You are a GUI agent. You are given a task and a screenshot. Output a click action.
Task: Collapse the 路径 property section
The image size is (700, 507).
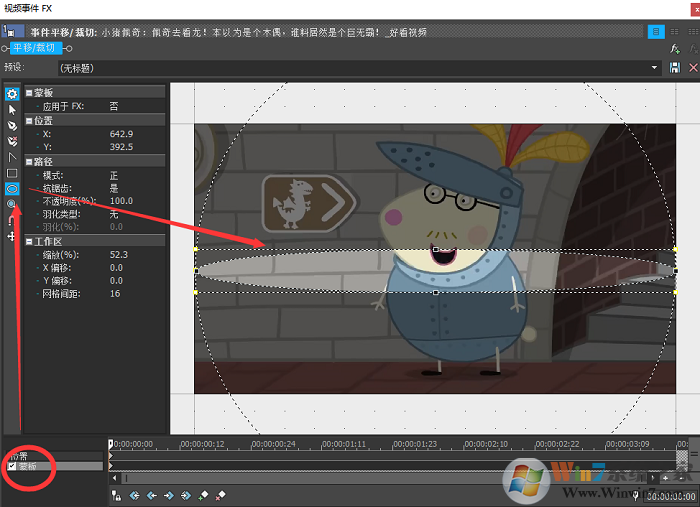click(29, 161)
